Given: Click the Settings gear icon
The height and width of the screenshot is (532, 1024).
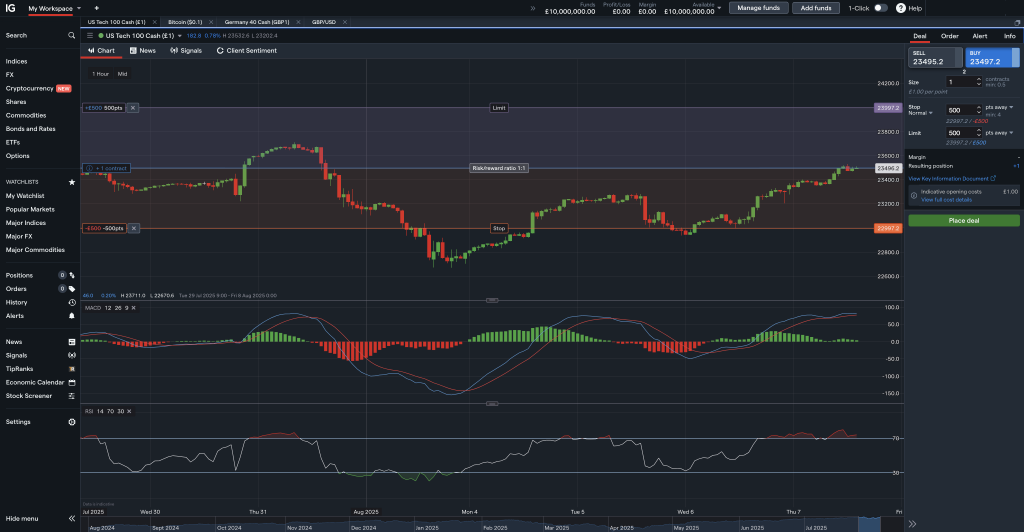Looking at the screenshot, I should [x=71, y=422].
